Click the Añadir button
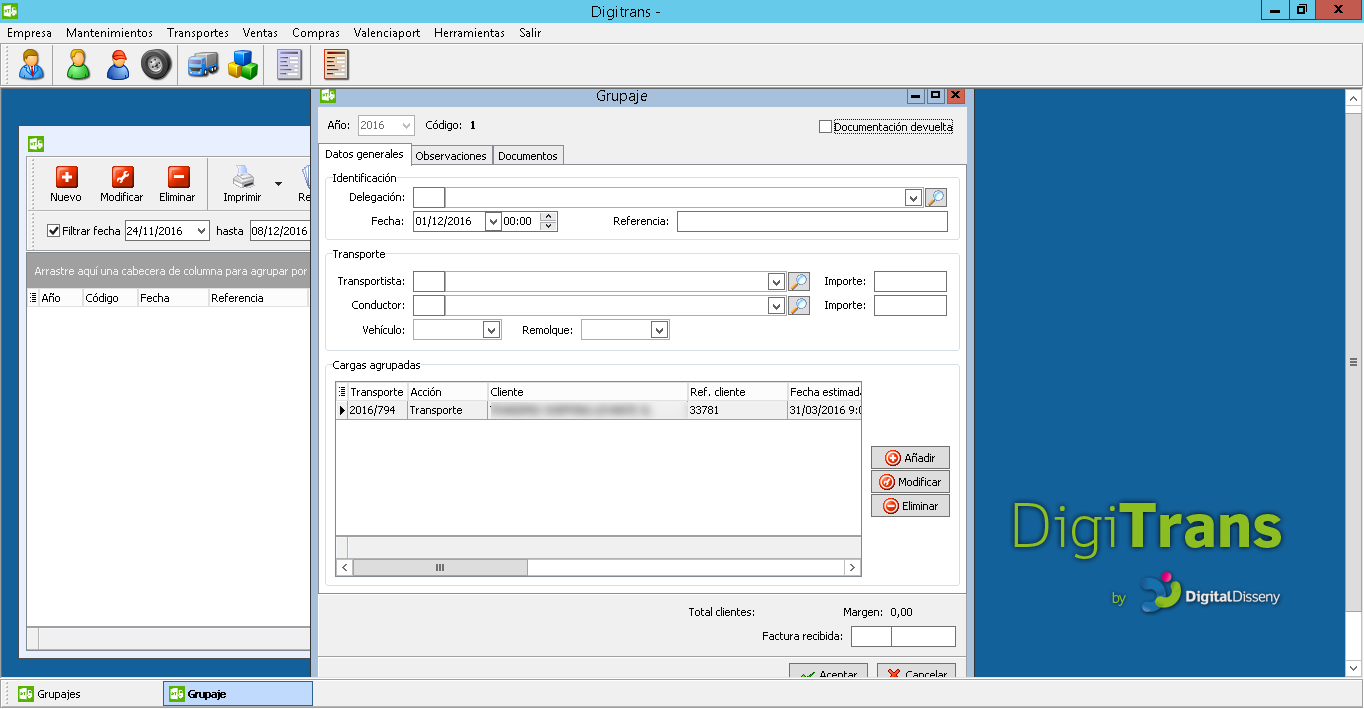The image size is (1364, 709). (910, 458)
